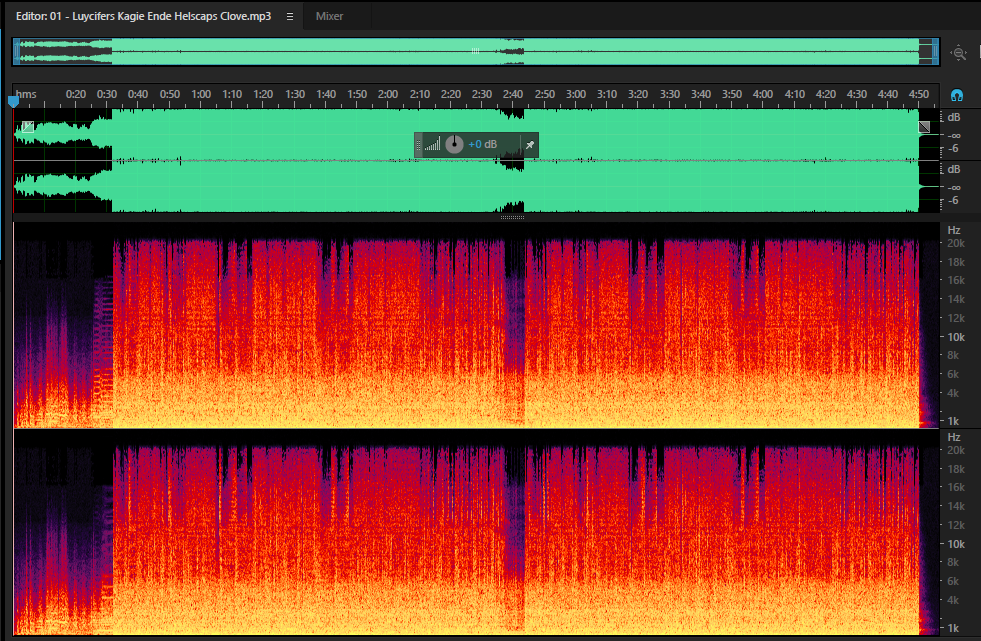Click the blue playhead marker on the ruler
981x641 pixels.
pos(13,101)
